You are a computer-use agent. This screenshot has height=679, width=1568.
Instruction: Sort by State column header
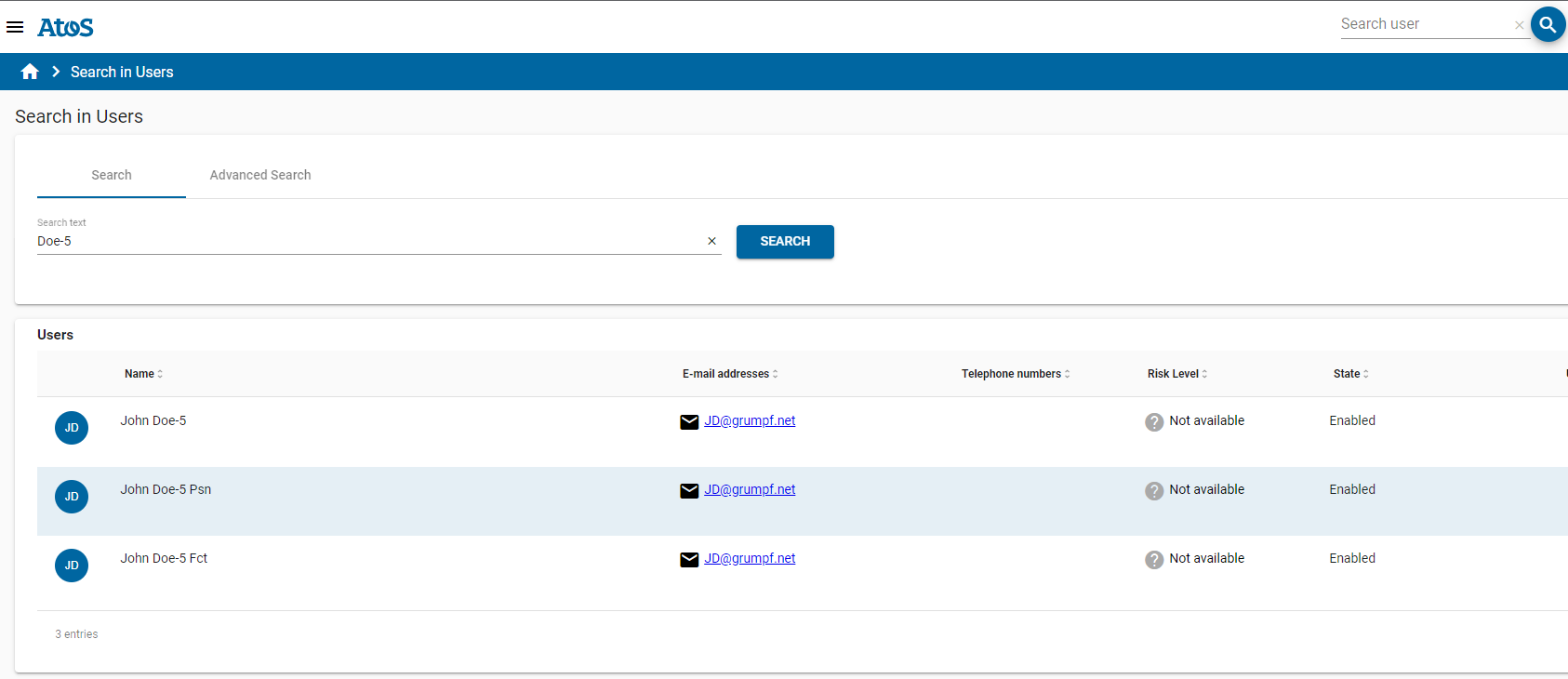tap(1350, 374)
